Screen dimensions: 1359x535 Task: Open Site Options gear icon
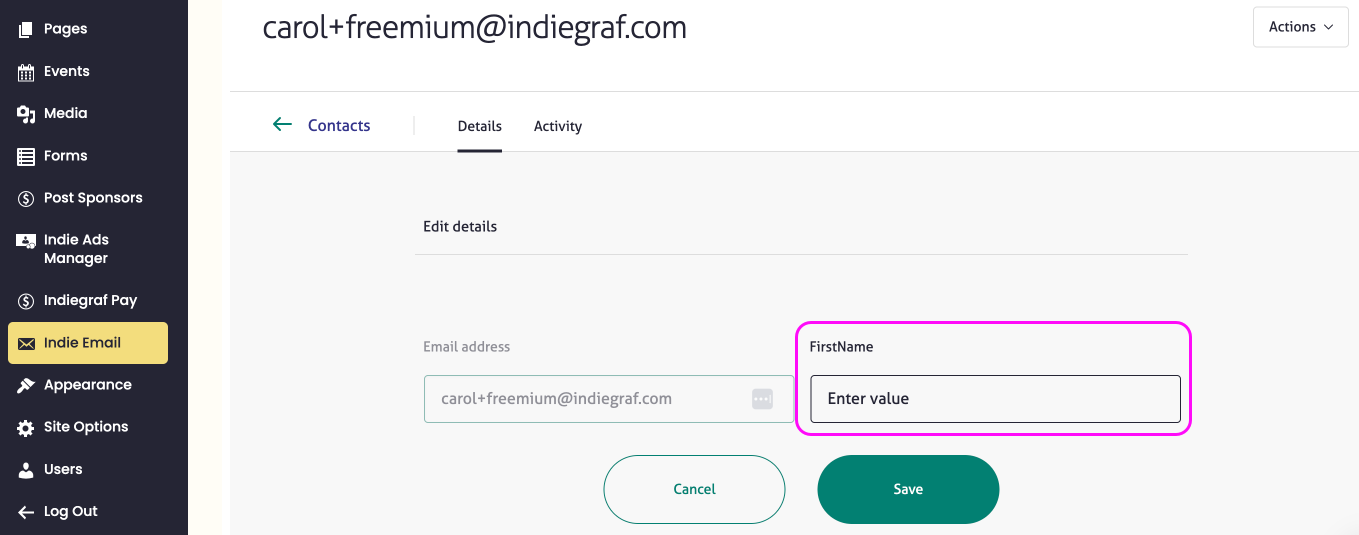pyautogui.click(x=26, y=427)
